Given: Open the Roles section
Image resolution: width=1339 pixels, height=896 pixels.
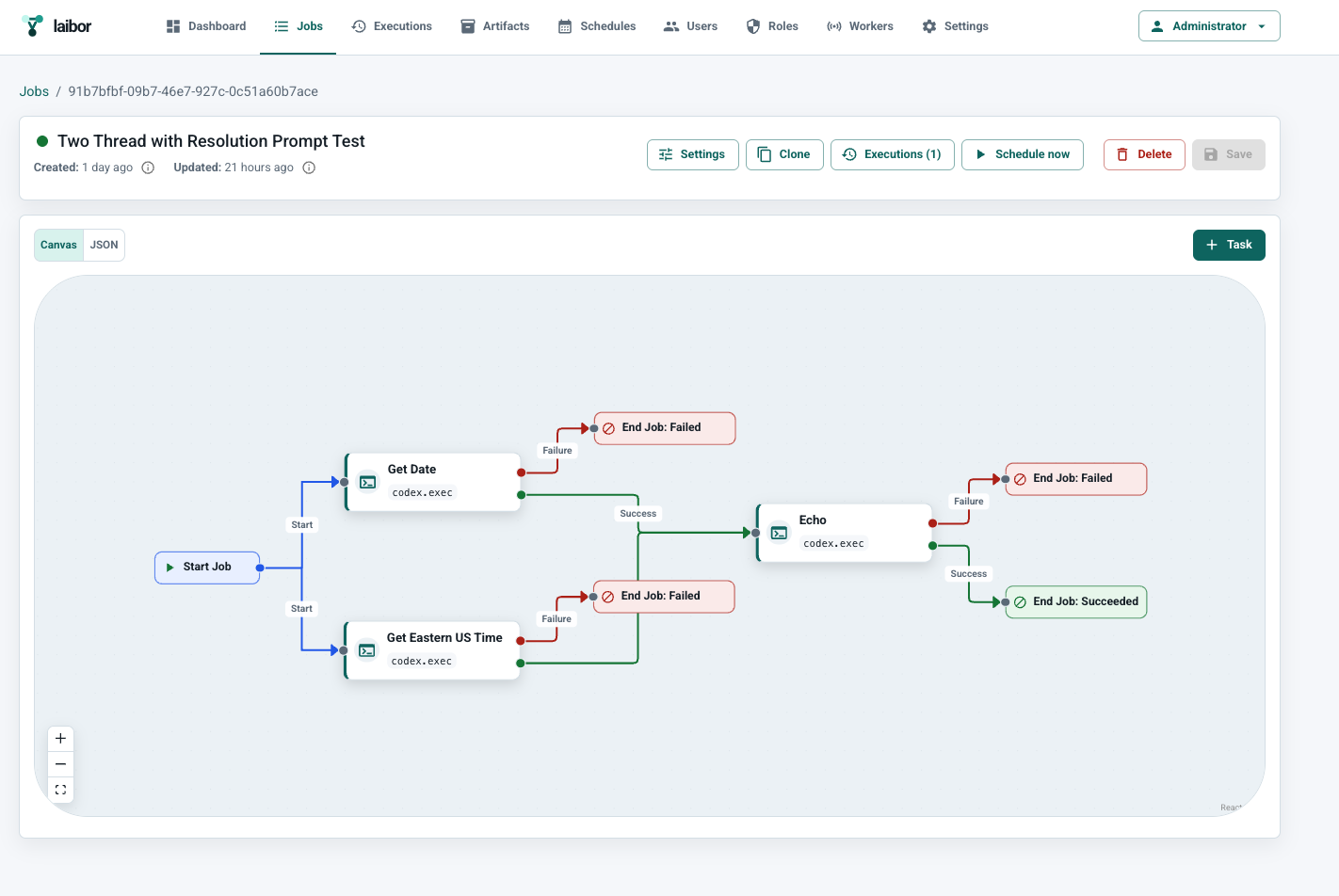Looking at the screenshot, I should [772, 26].
